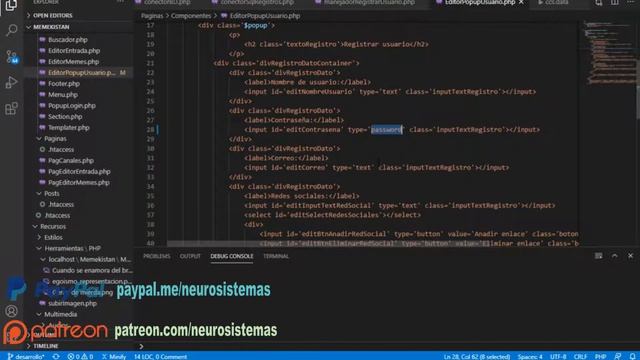640x360 pixels.
Task: Open the Run and Debug view
Action: (x=11, y=82)
